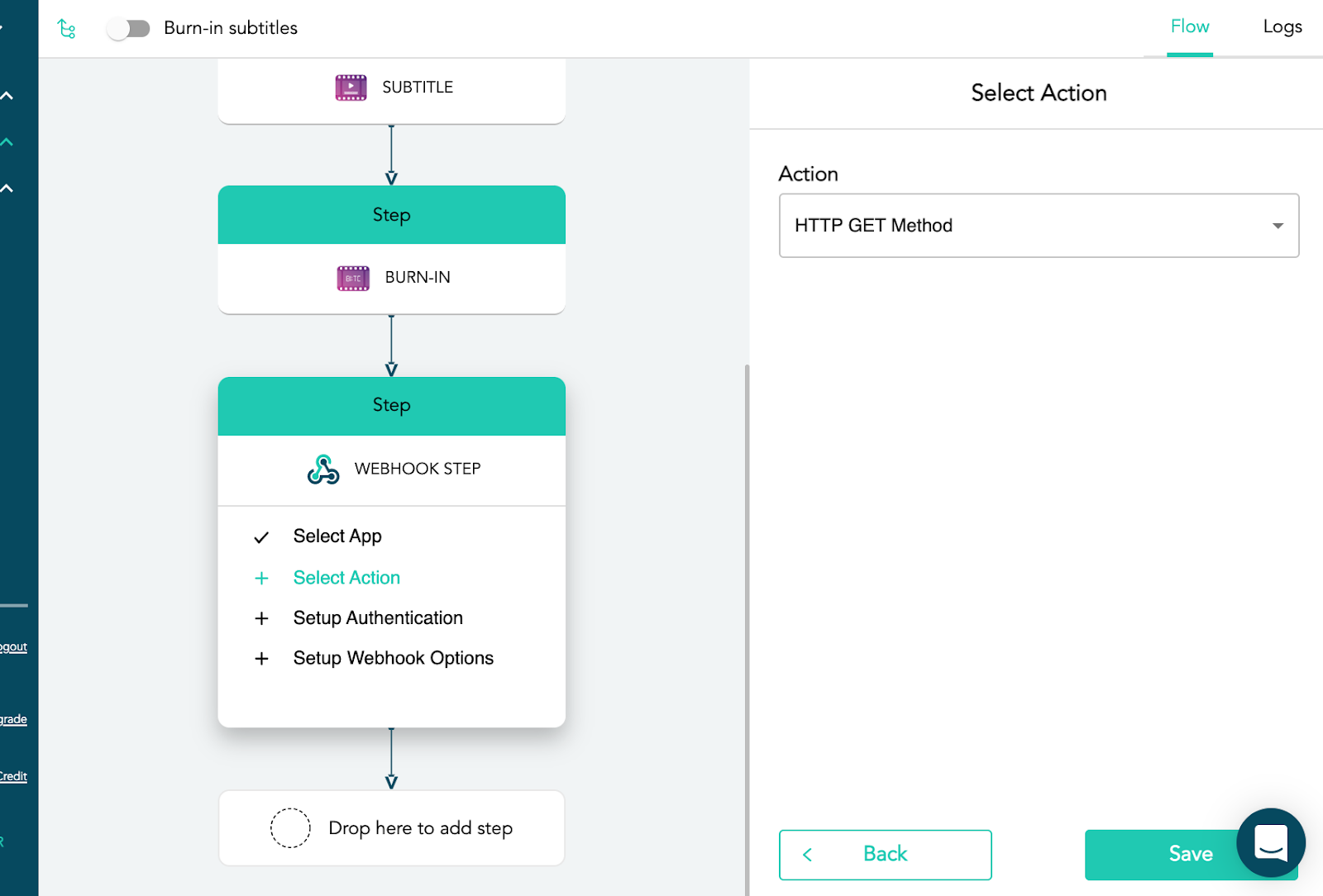Viewport: 1323px width, 896px height.
Task: Click the SUBTITLE step film icon
Action: coord(351,88)
